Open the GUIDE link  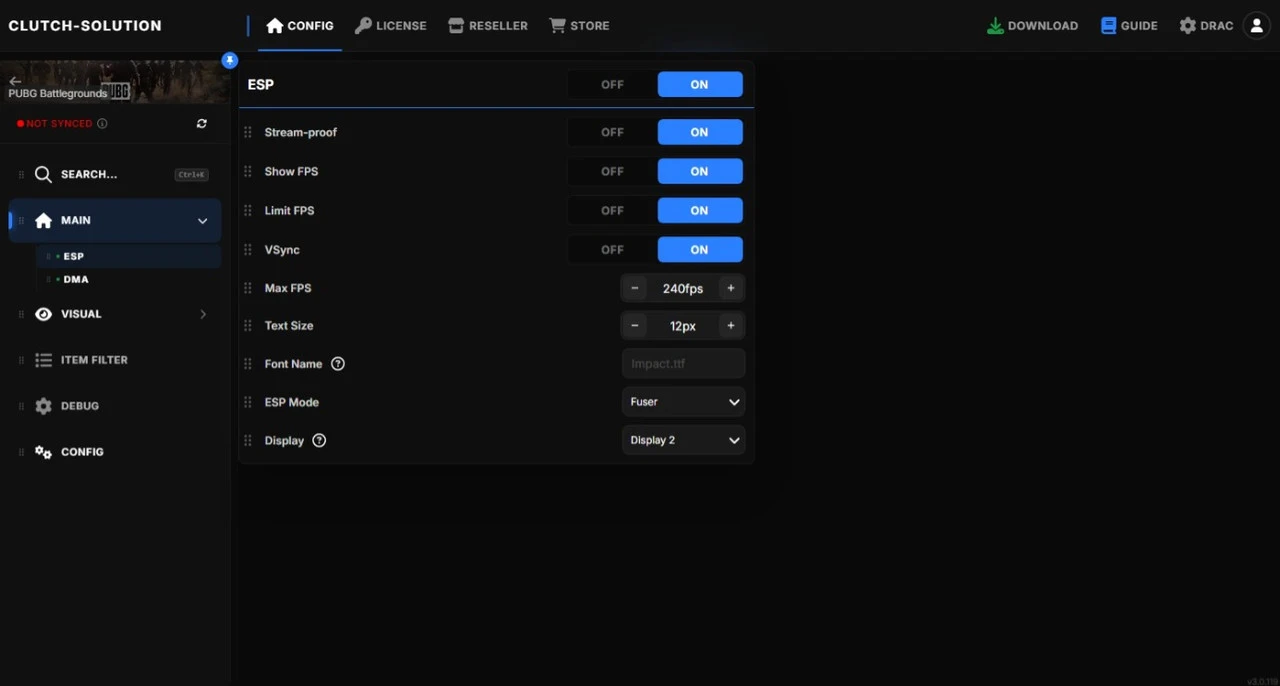coord(1129,26)
